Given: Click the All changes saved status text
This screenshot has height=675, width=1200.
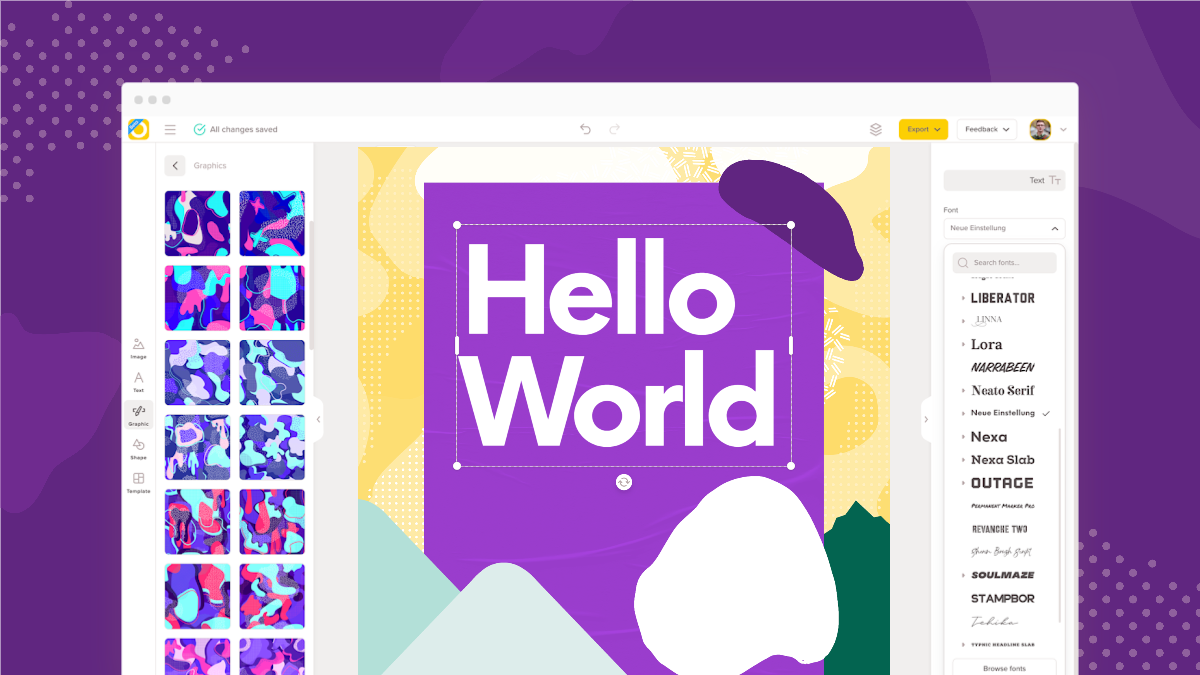Looking at the screenshot, I should (244, 130).
